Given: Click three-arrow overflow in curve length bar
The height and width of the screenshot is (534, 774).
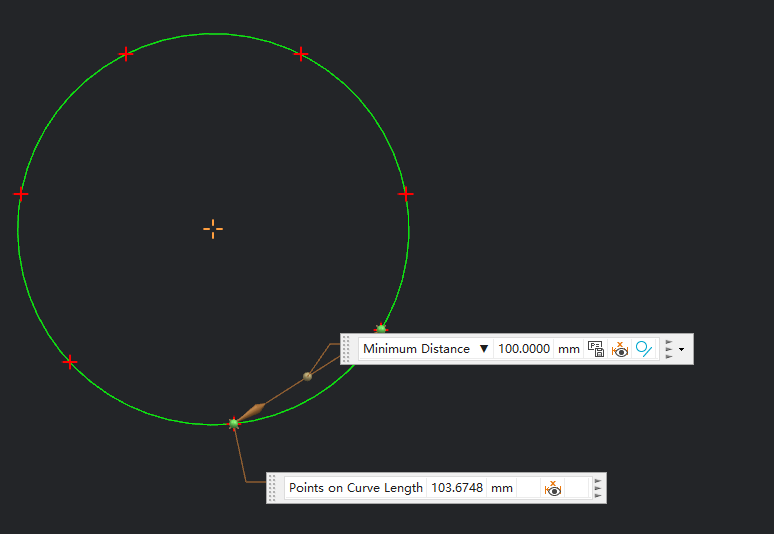Looking at the screenshot, I should (x=598, y=488).
